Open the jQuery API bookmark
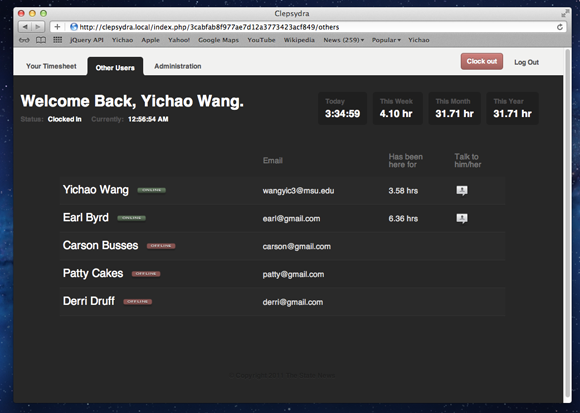 [87, 40]
